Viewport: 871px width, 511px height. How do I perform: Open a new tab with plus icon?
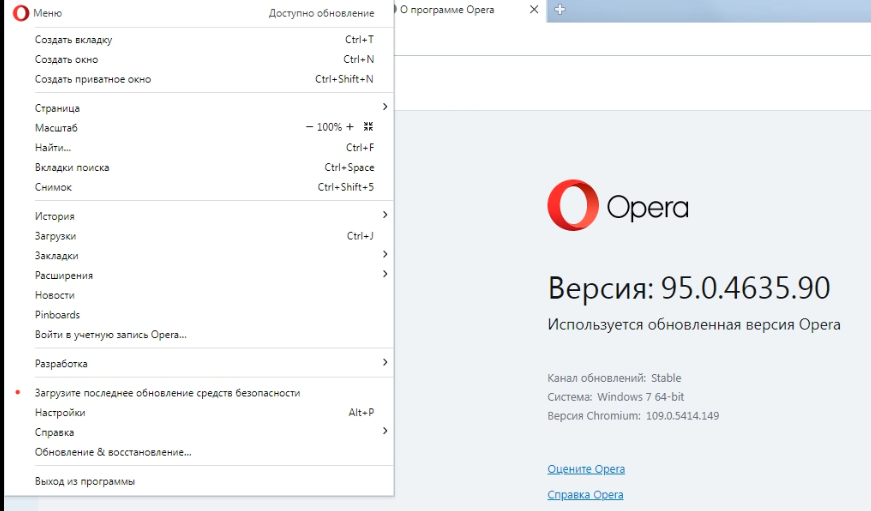[x=560, y=9]
